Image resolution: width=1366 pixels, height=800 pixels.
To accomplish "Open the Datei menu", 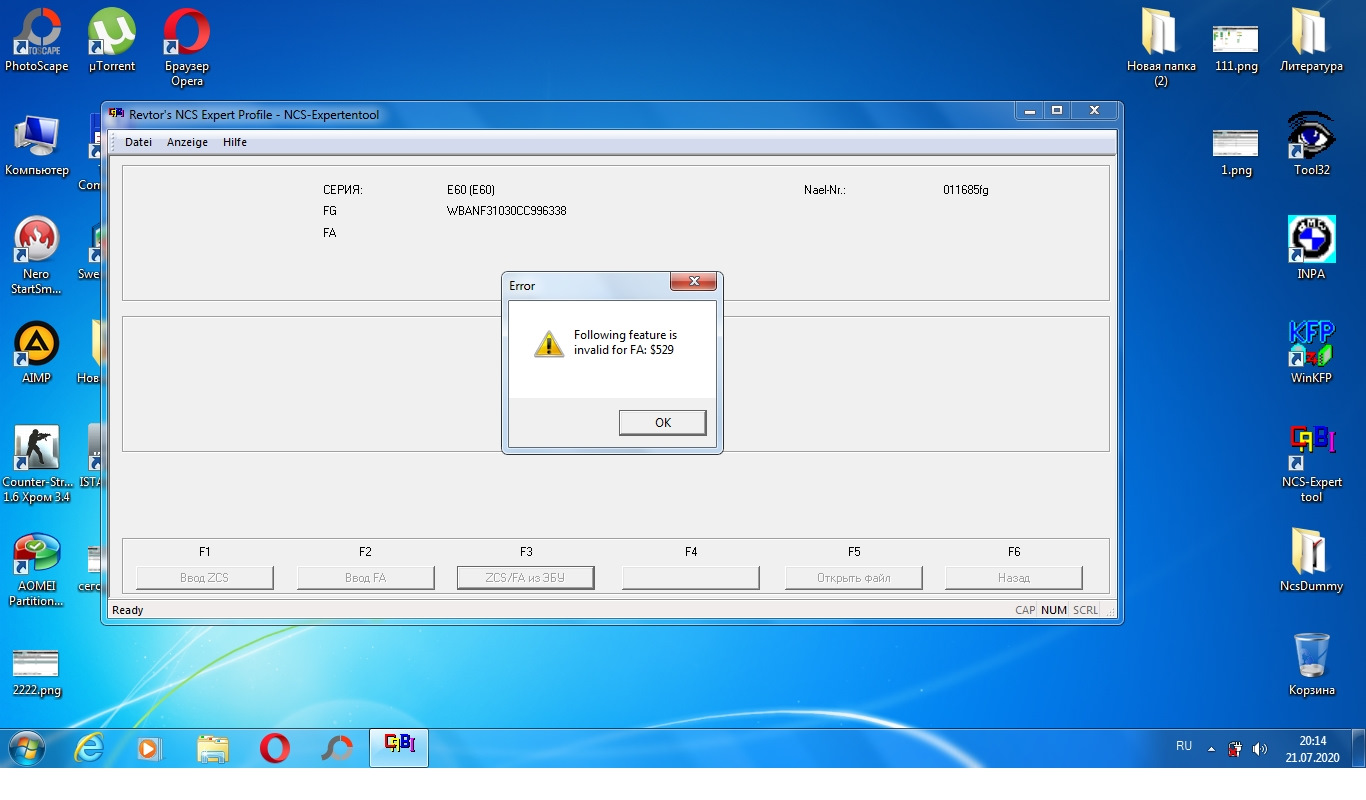I will (138, 142).
